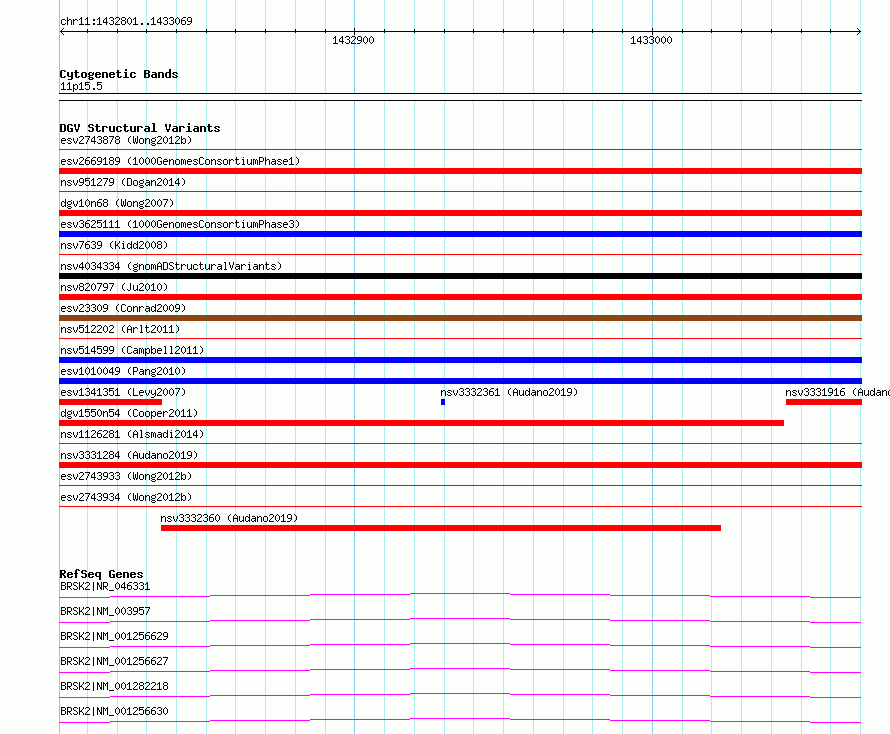
Task: Open variant esv1341351 (Levy2007)
Action: (123, 392)
